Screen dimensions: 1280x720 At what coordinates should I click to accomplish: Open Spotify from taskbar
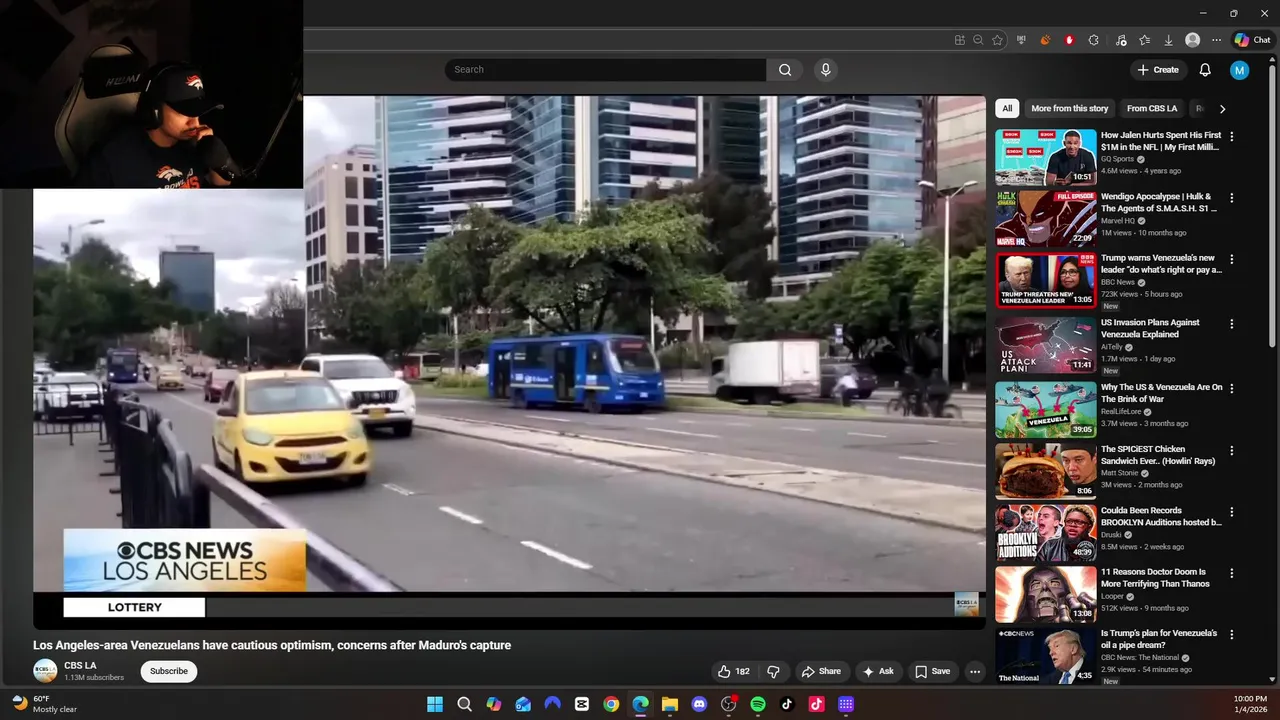pyautogui.click(x=758, y=704)
